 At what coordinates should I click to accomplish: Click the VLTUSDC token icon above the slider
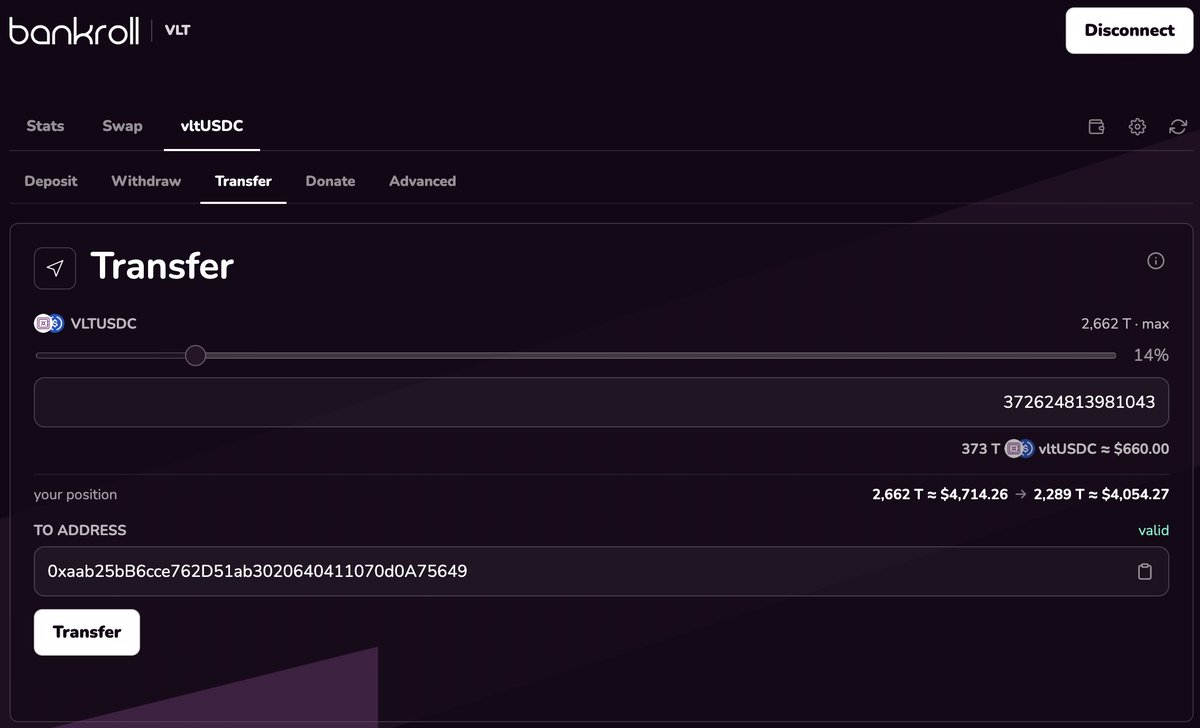[x=49, y=323]
